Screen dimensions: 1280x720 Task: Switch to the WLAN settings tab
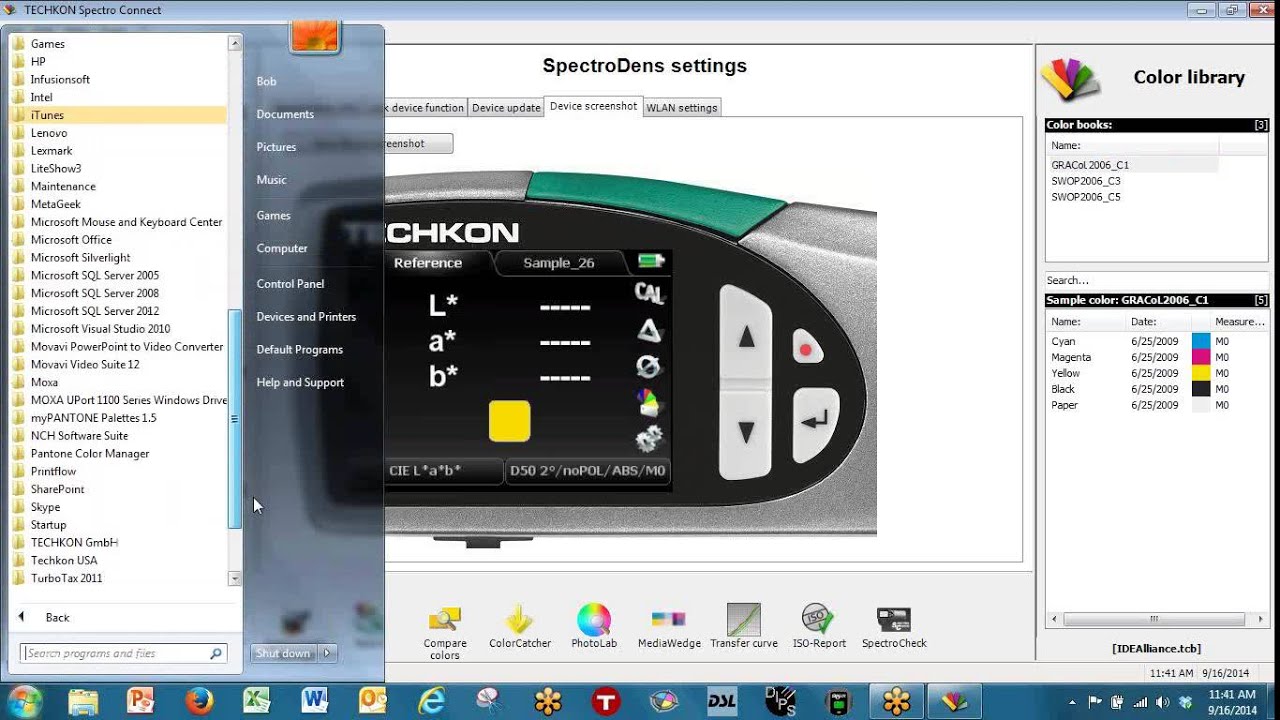click(682, 108)
